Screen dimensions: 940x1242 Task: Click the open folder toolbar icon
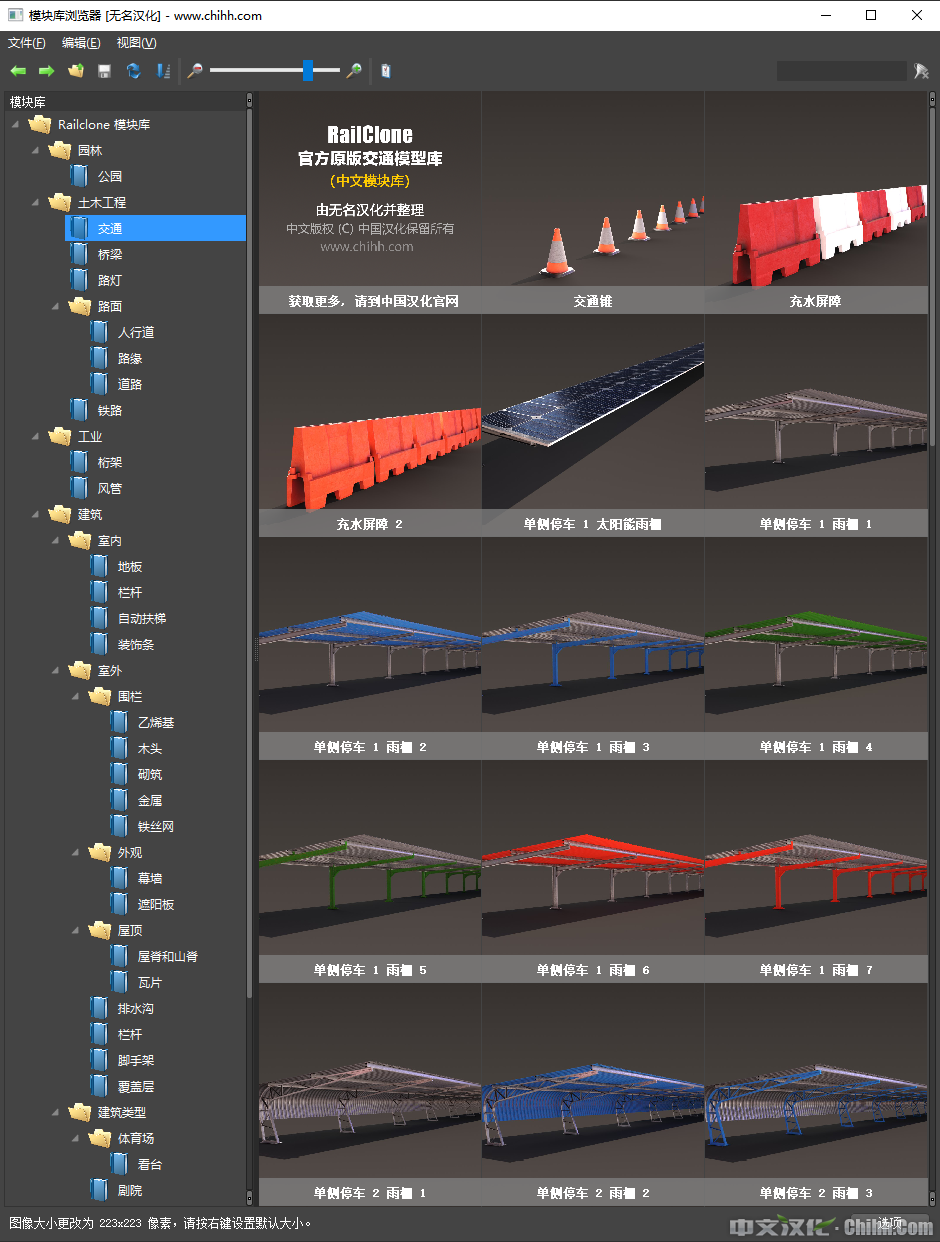click(76, 71)
